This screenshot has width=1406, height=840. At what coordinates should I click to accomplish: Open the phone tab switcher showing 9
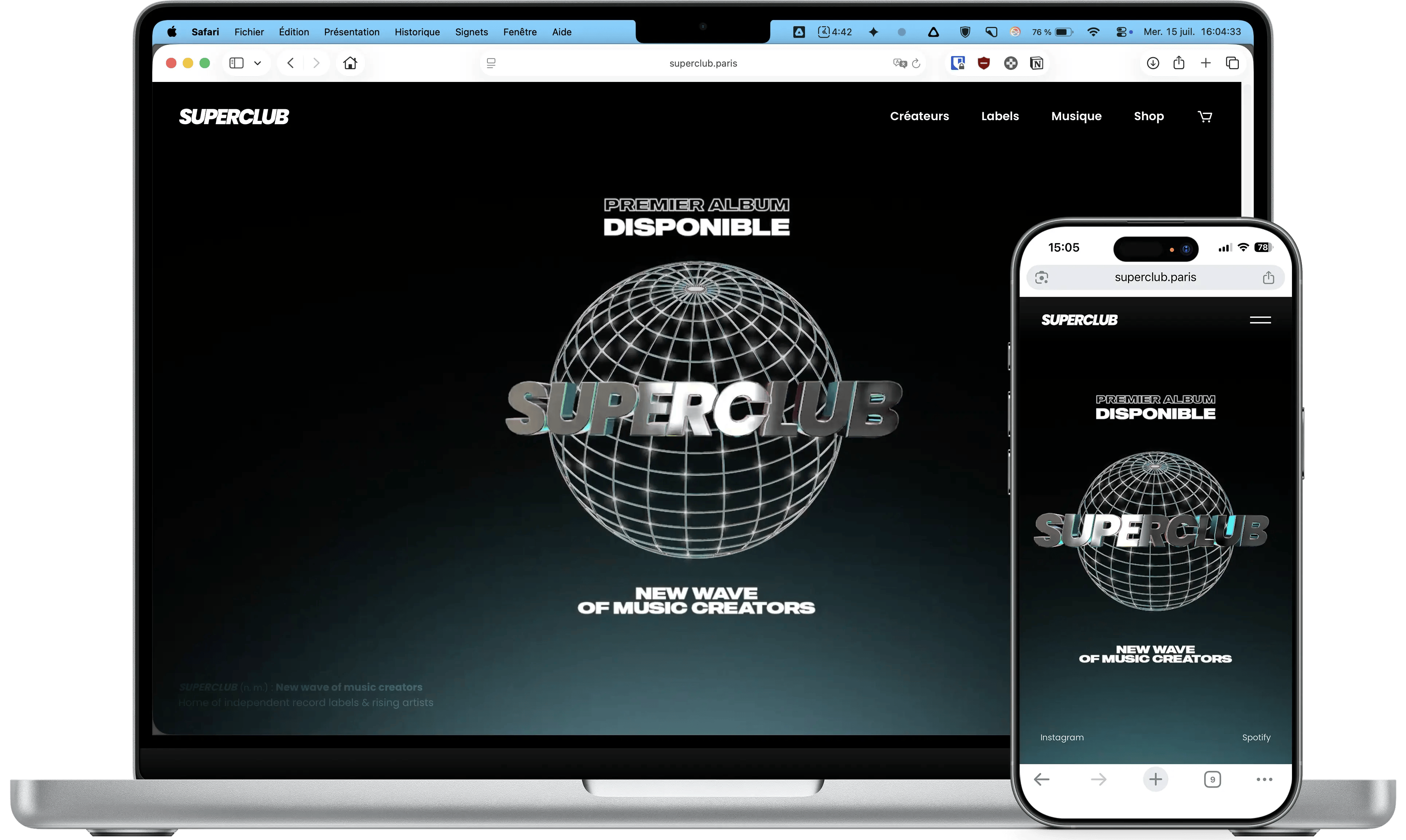pos(1212,780)
